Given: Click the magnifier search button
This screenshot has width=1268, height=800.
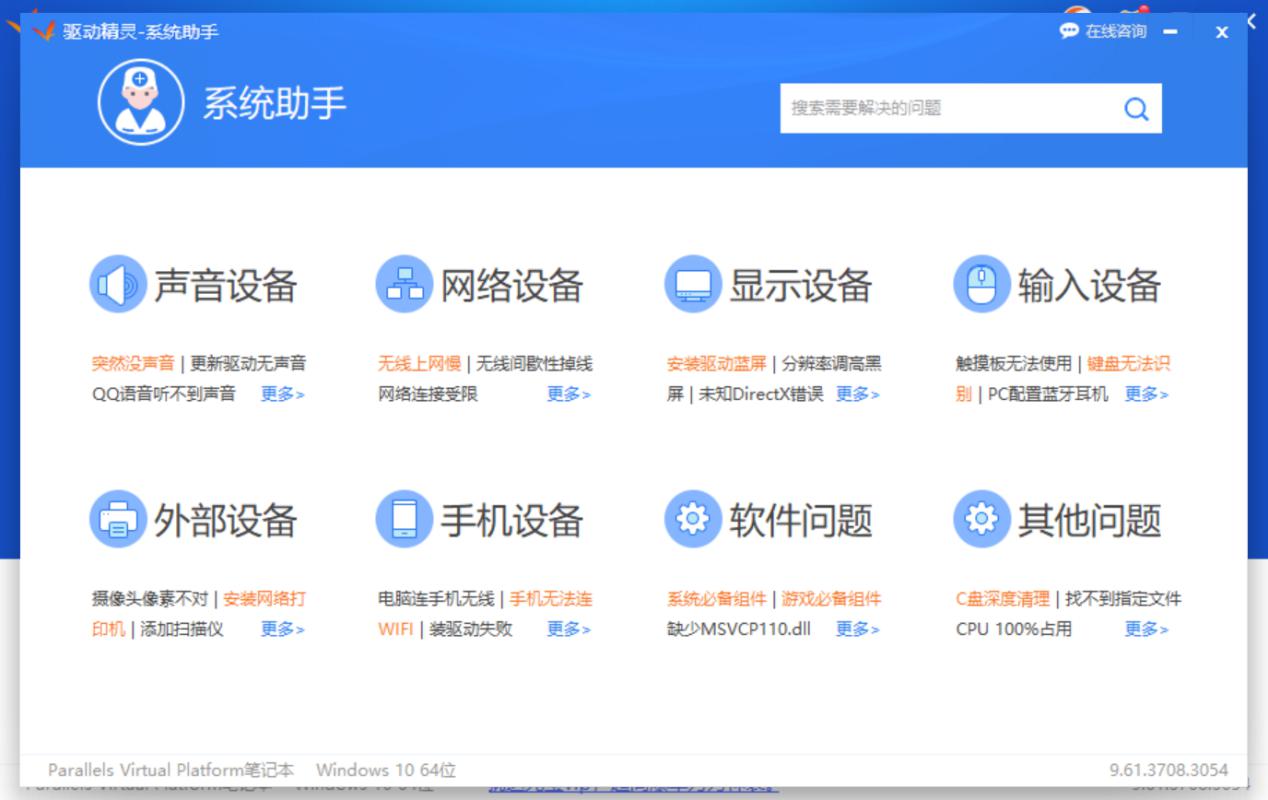Looking at the screenshot, I should 1136,108.
